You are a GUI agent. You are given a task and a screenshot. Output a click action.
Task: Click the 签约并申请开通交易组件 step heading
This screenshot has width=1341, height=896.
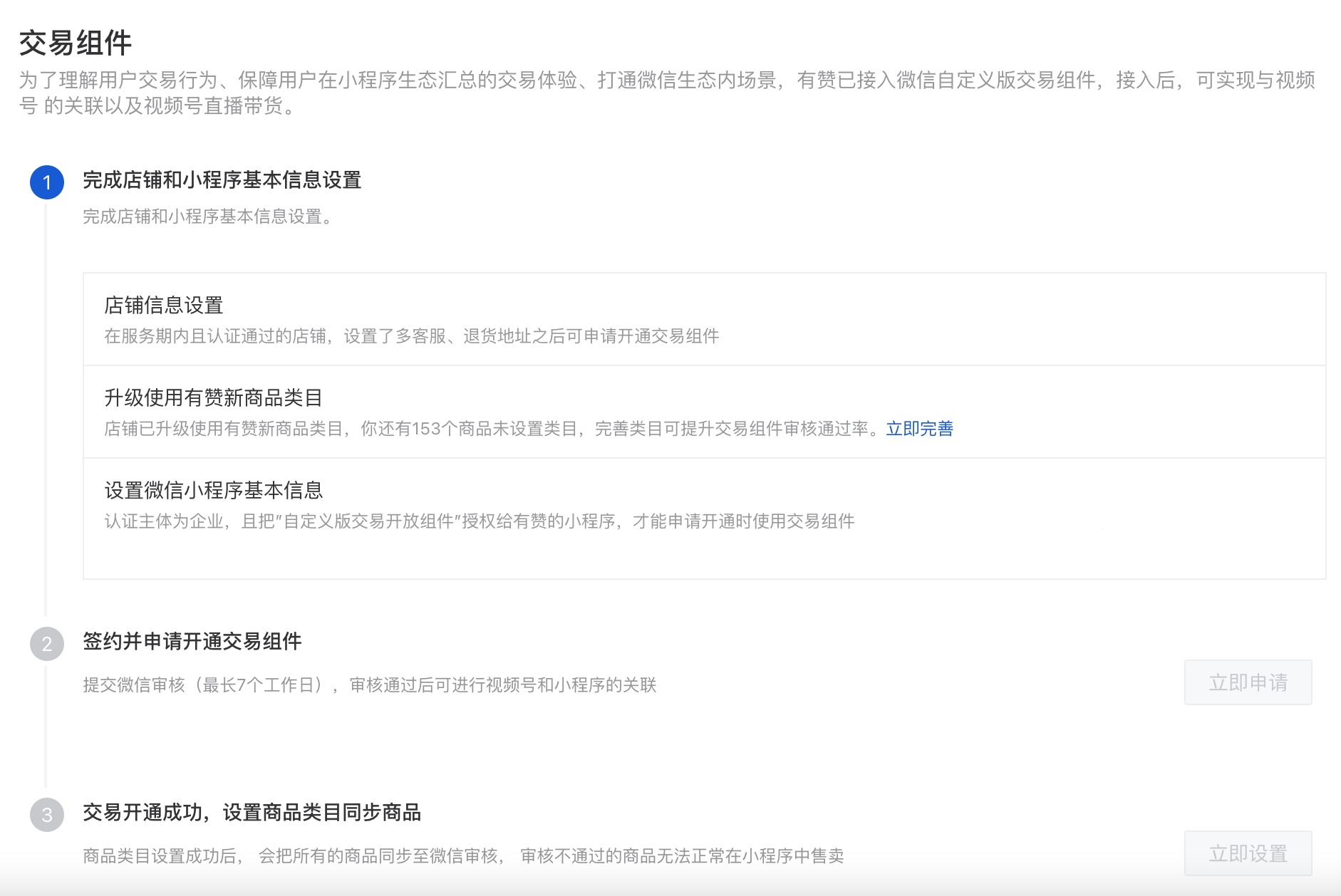pyautogui.click(x=192, y=642)
